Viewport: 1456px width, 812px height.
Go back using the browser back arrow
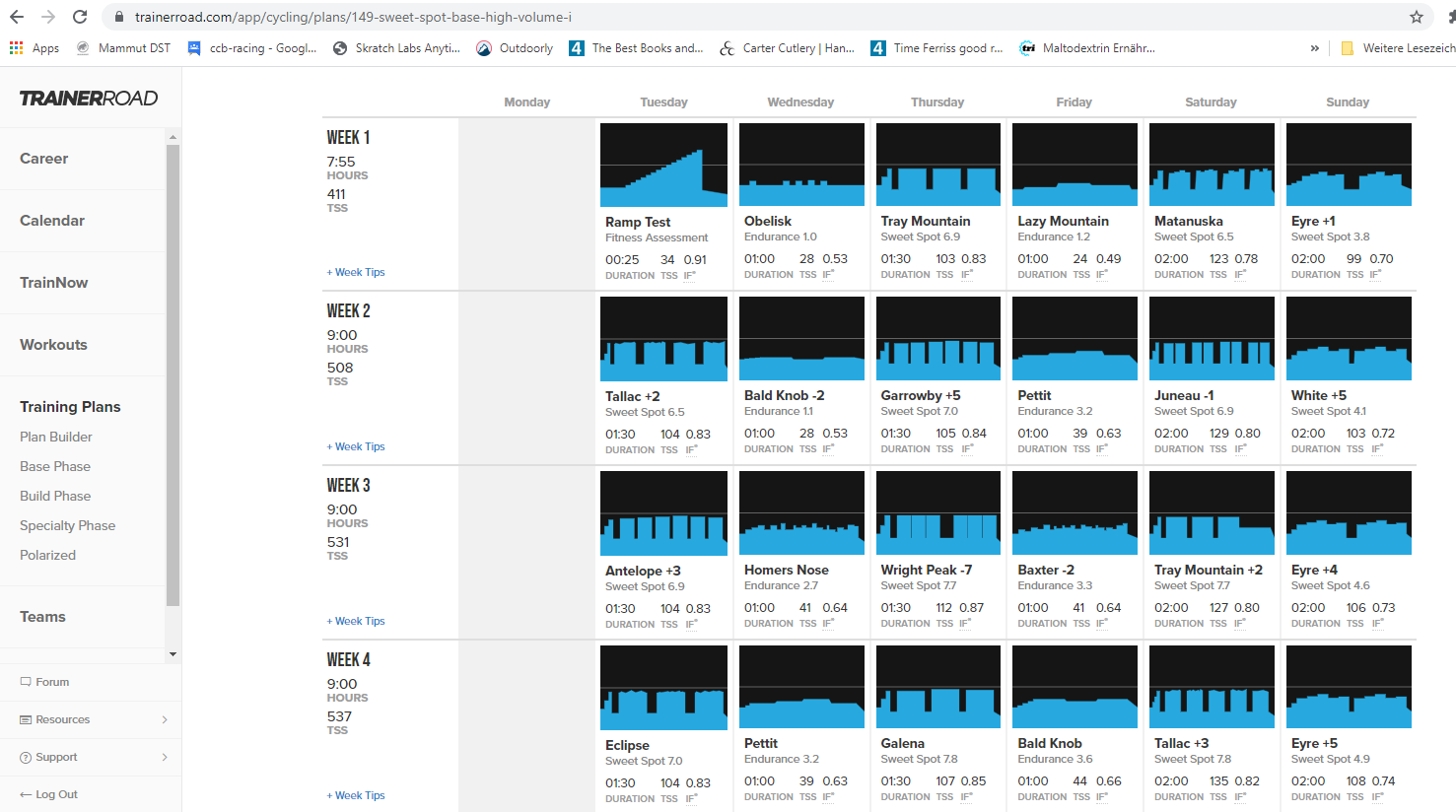click(x=17, y=17)
